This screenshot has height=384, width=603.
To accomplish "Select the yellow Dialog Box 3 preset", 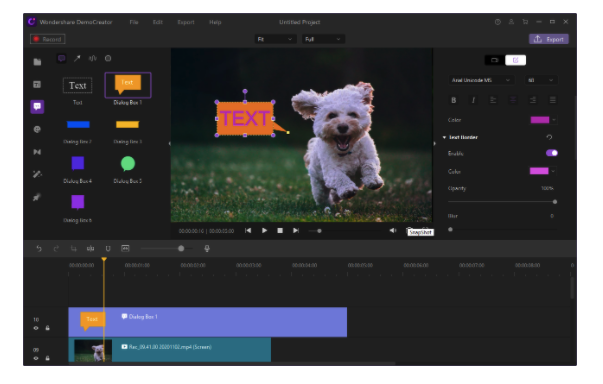I will tap(127, 125).
